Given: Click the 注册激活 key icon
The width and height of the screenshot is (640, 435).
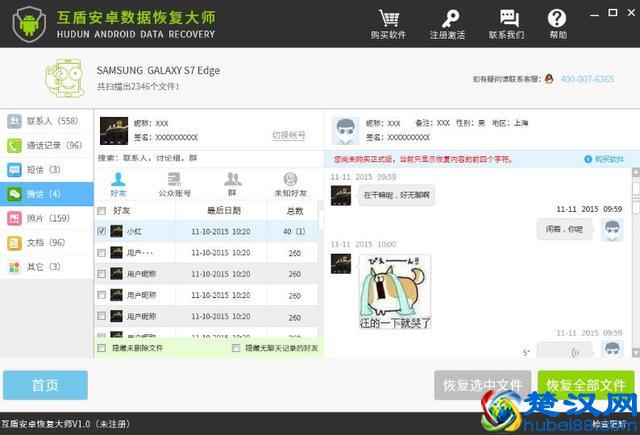Looking at the screenshot, I should point(450,19).
